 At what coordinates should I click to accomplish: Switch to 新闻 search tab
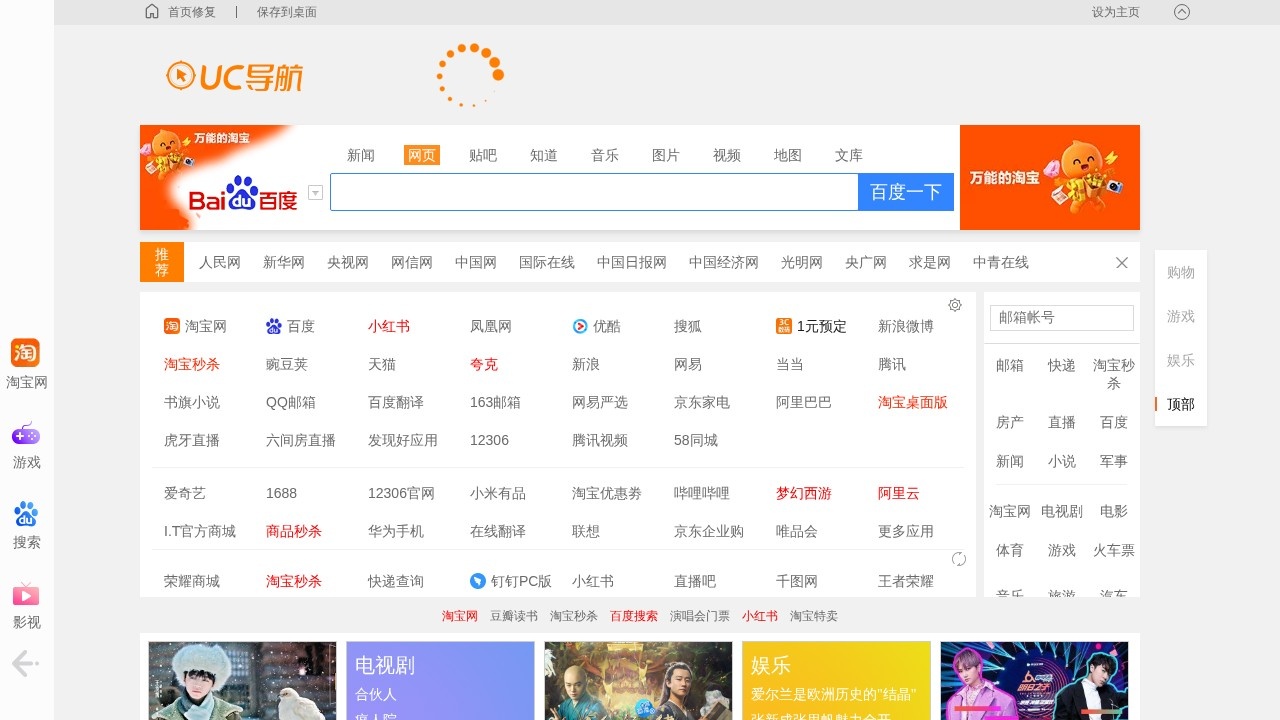pyautogui.click(x=361, y=155)
